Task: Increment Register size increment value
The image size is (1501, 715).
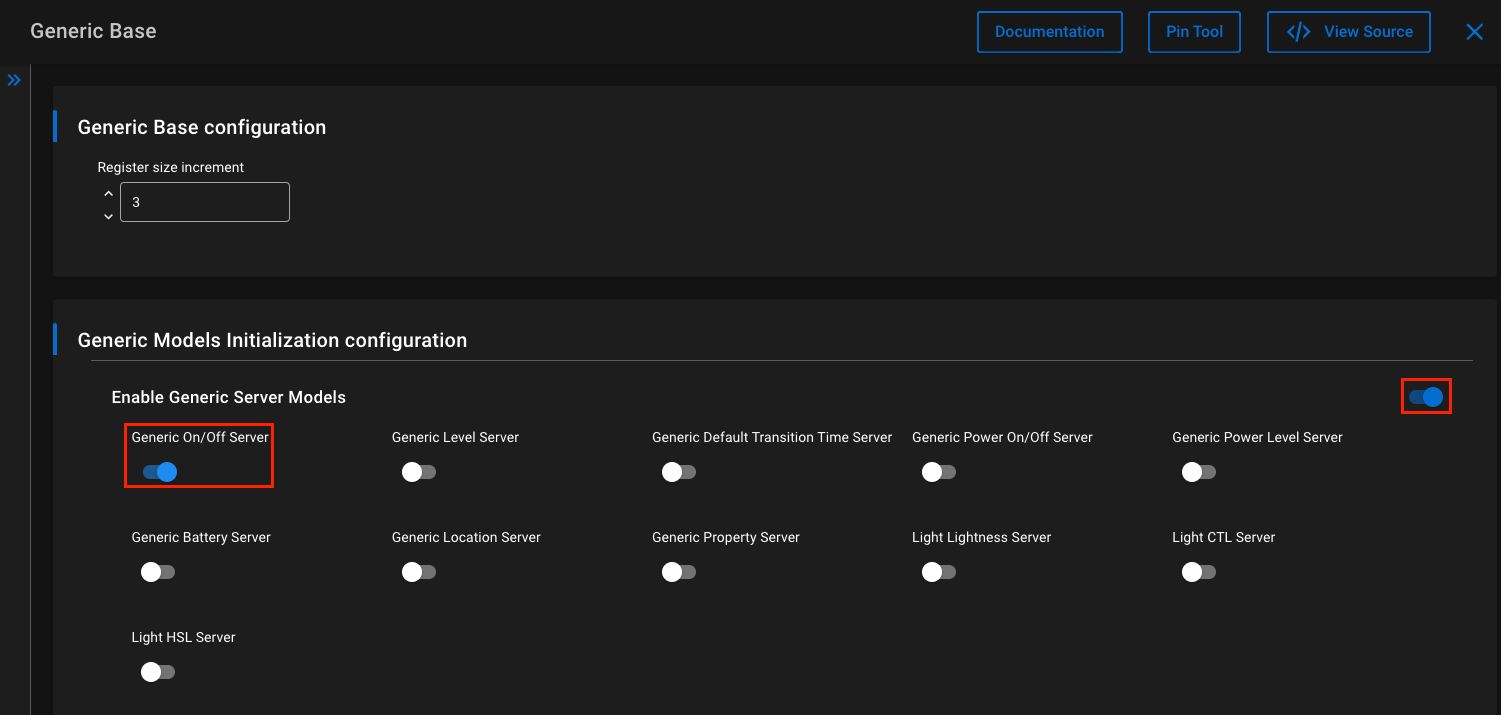Action: (108, 192)
